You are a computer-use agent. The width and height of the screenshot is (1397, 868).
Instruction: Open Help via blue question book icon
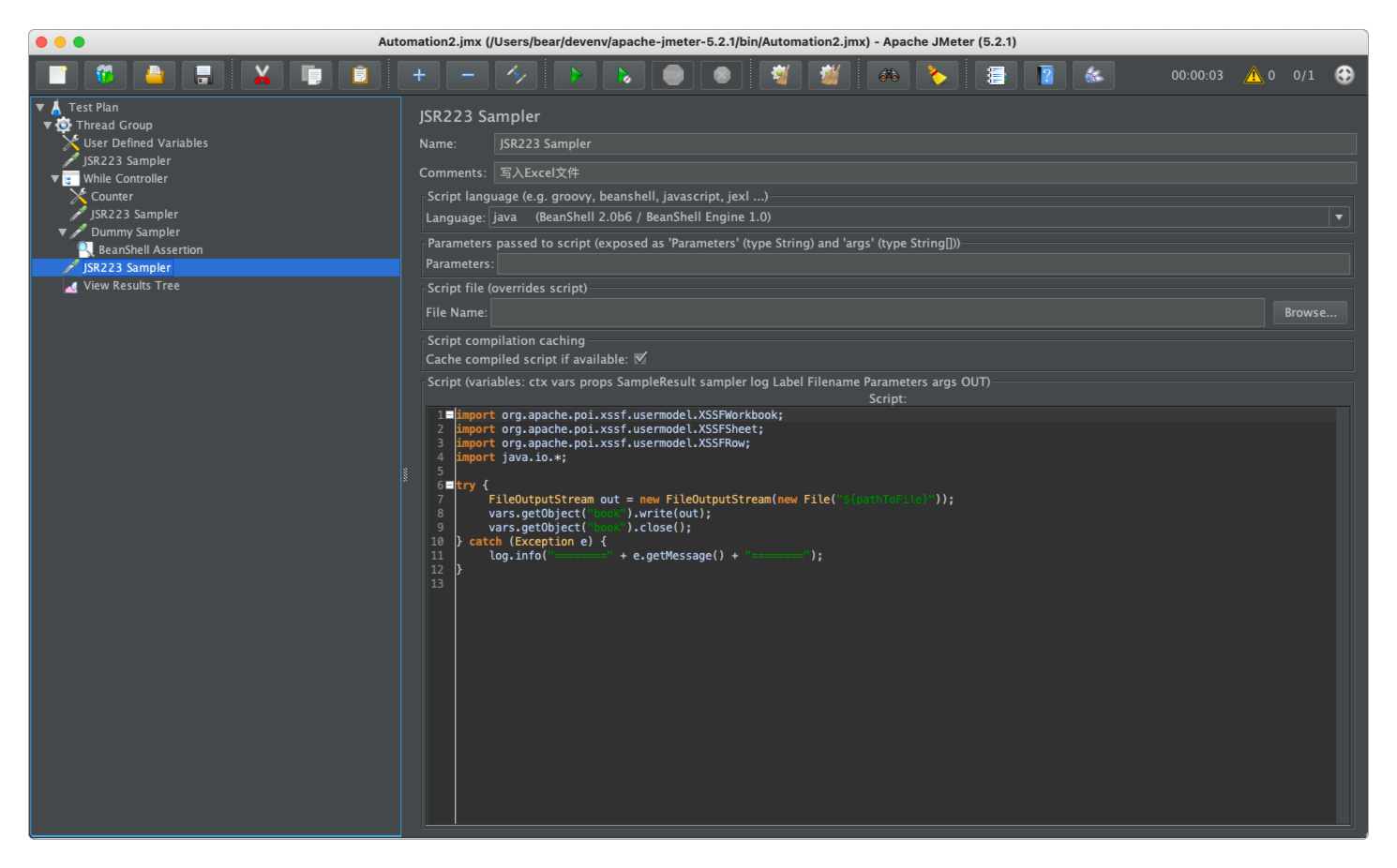[1045, 75]
